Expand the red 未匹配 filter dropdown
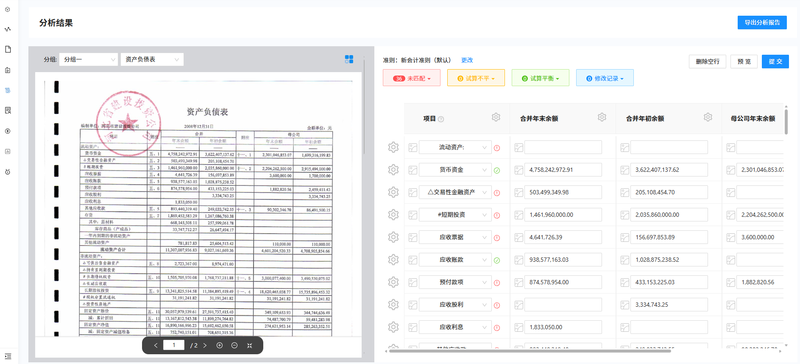Image resolution: width=800 pixels, height=364 pixels. [411, 78]
